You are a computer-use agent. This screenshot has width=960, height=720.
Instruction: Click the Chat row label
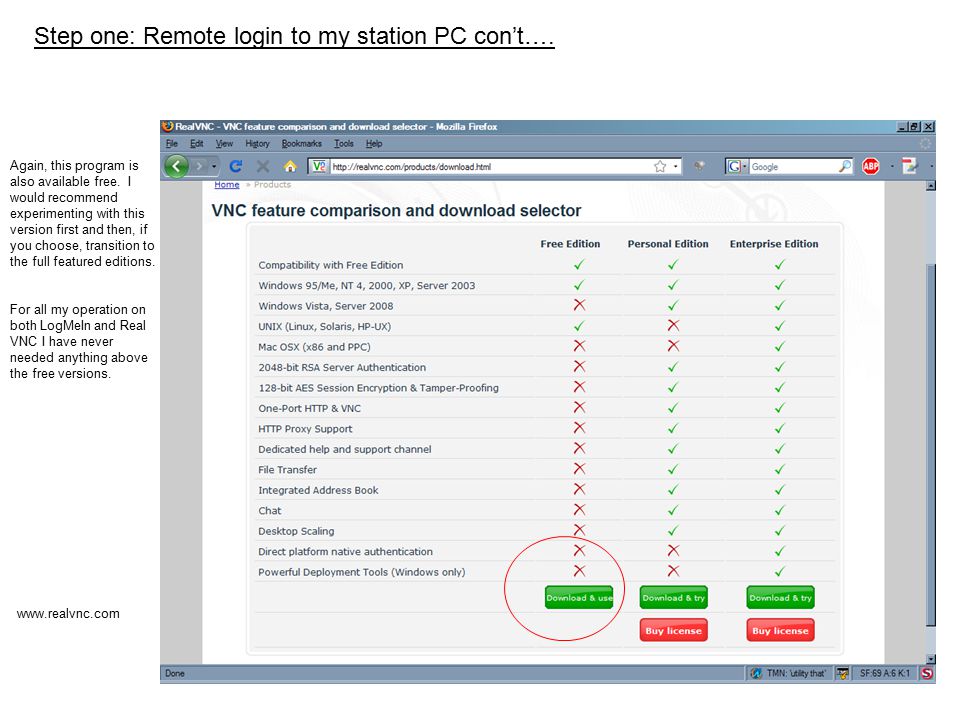(269, 511)
